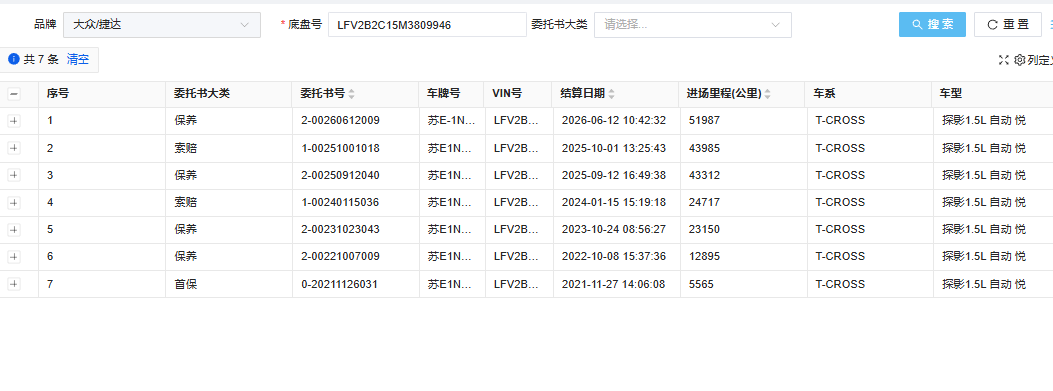
Task: Collapse all rows using header minus icon
Action: click(14, 94)
